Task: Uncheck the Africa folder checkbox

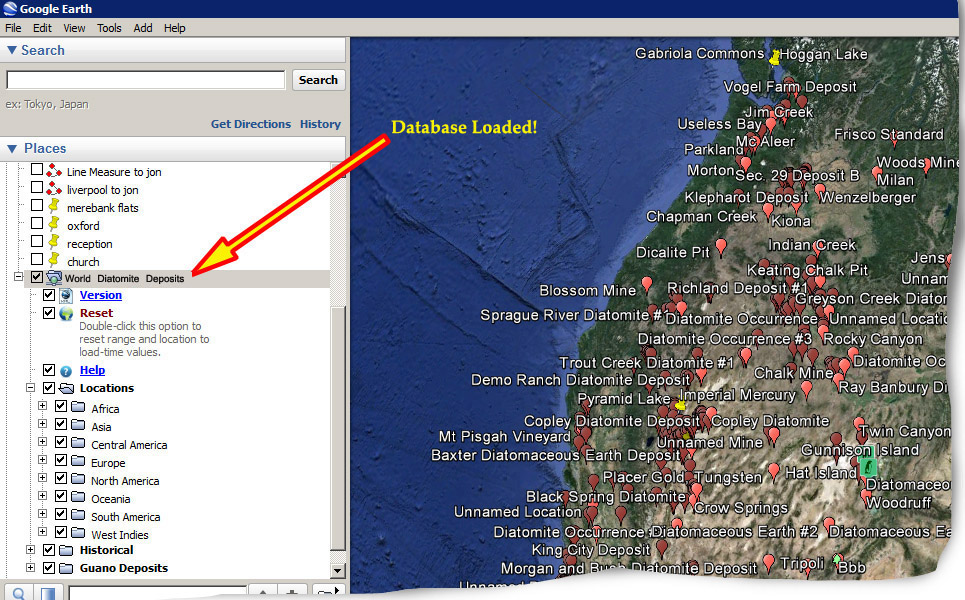Action: coord(61,406)
